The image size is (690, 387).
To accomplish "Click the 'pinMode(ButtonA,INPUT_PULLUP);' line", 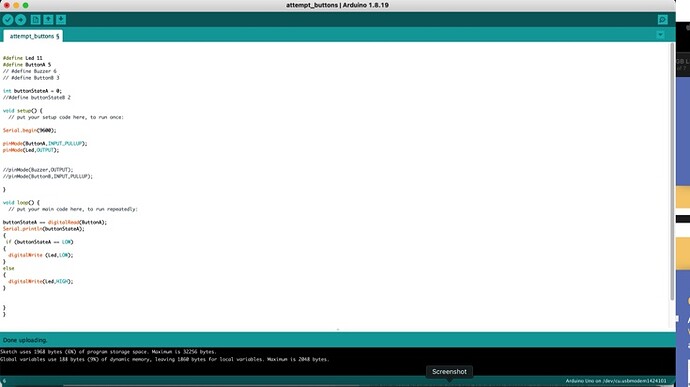I will tap(45, 144).
